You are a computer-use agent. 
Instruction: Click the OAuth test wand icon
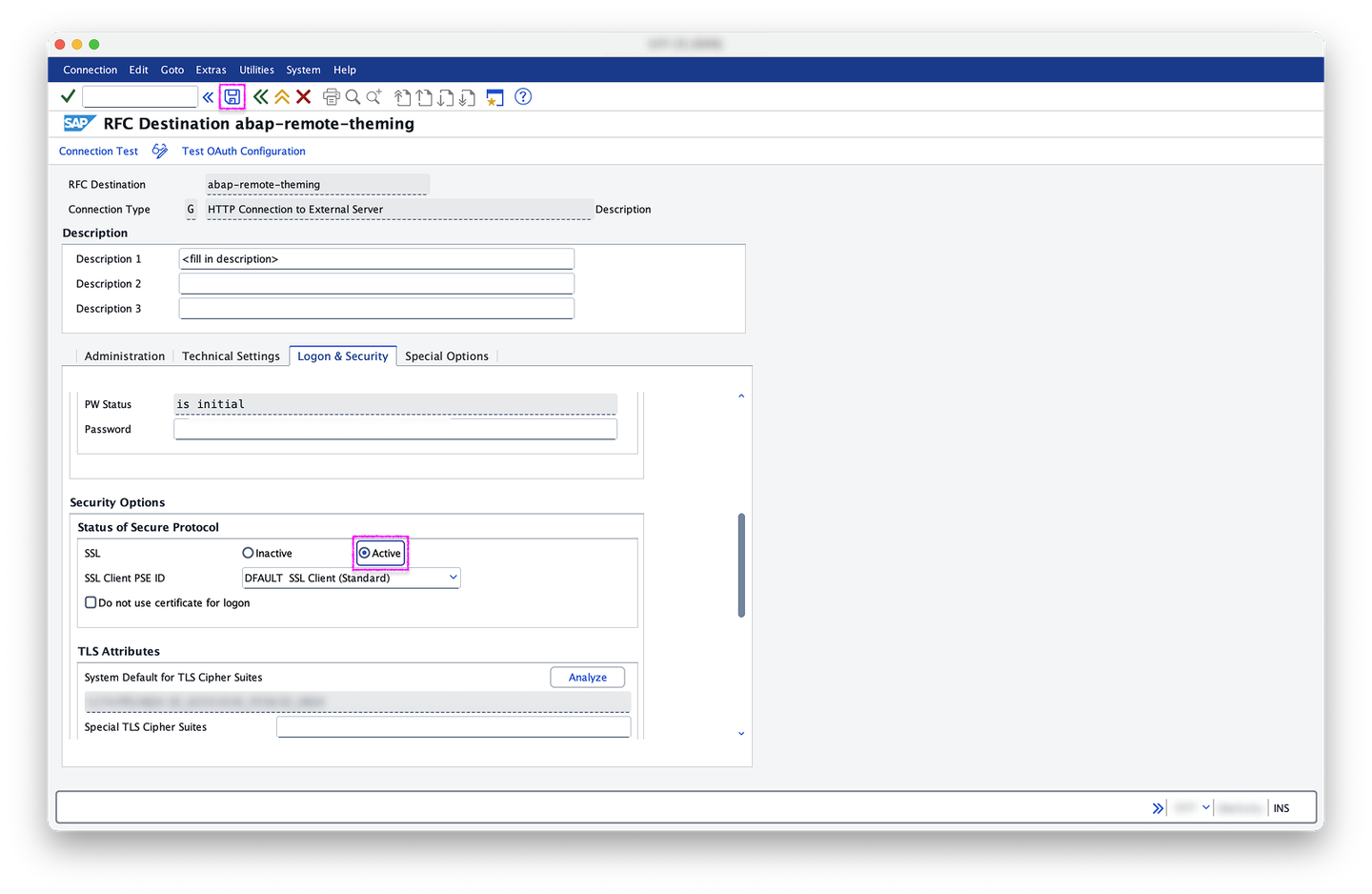(160, 151)
